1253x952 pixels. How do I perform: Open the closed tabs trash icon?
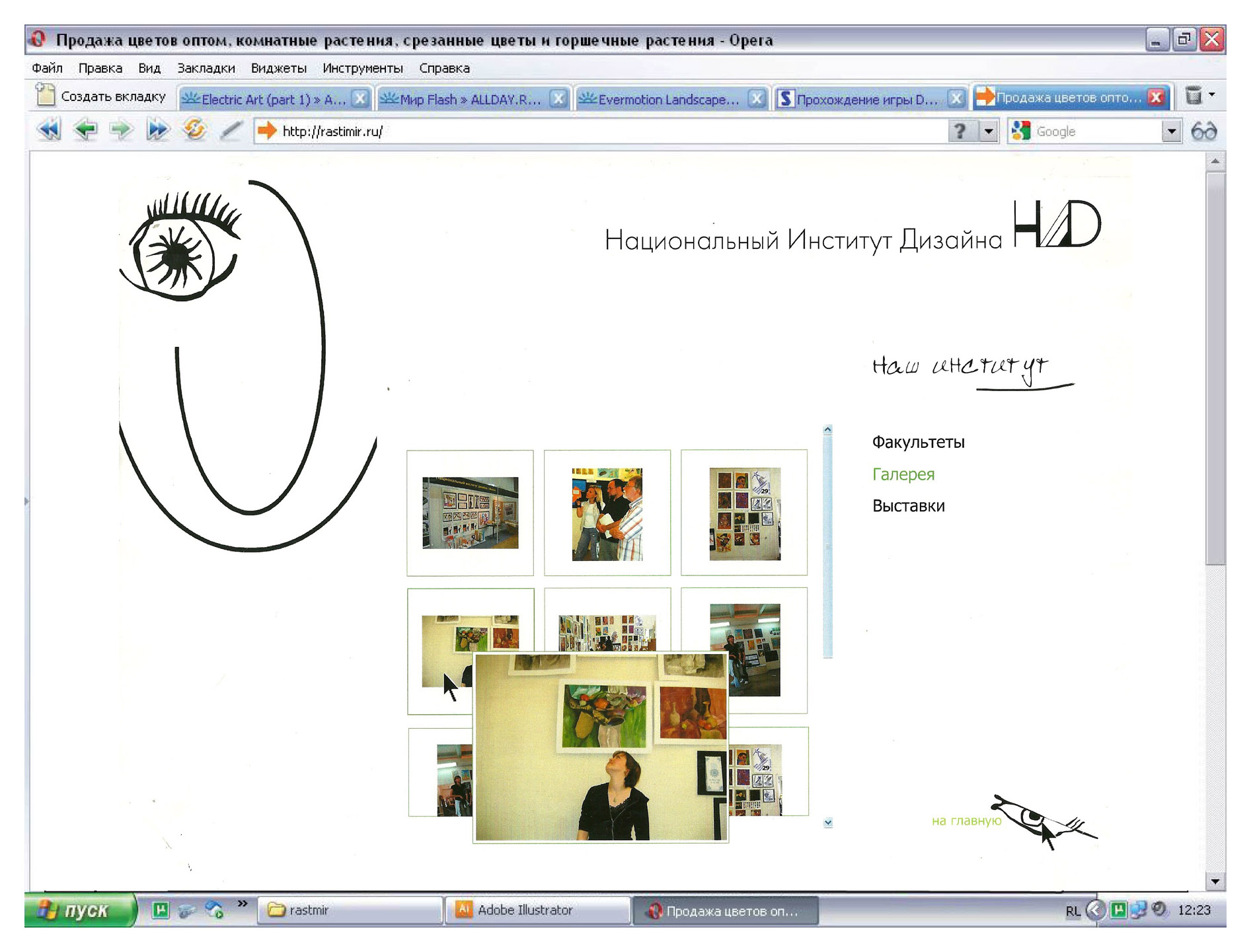coord(1193,96)
